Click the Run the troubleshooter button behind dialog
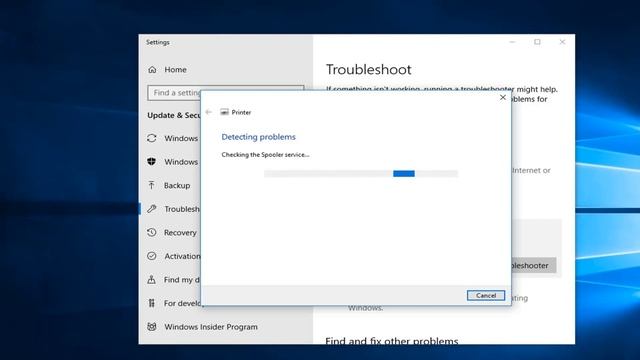640x360 pixels. 534,265
